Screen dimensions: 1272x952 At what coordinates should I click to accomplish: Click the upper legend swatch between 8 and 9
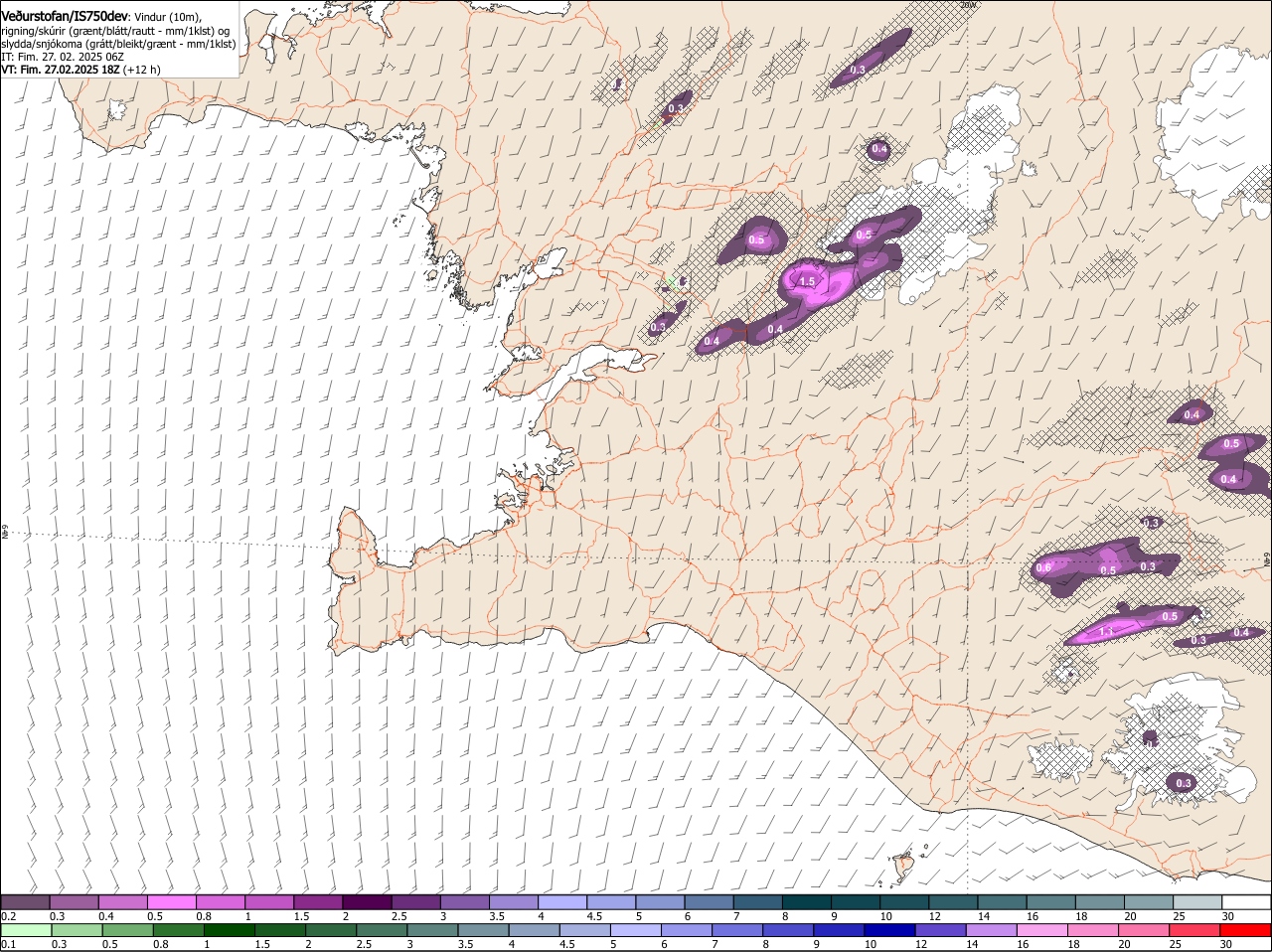[805, 901]
